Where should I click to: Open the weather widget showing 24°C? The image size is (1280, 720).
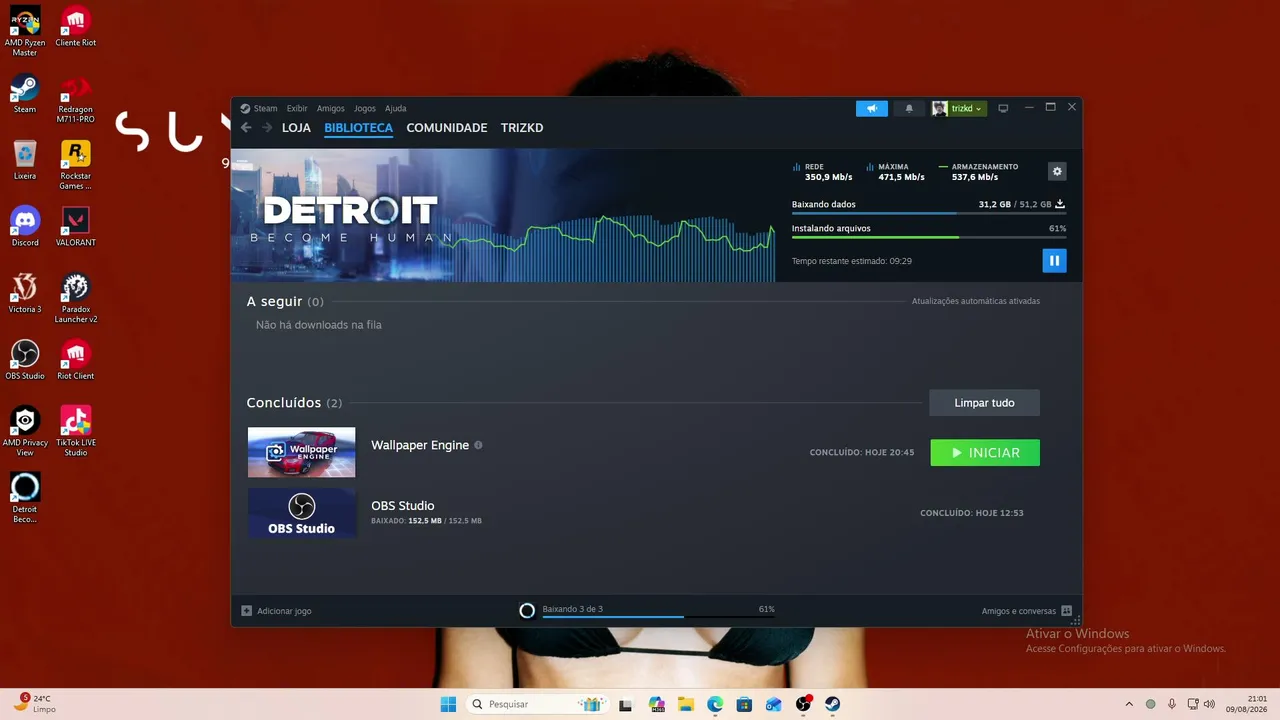35,704
